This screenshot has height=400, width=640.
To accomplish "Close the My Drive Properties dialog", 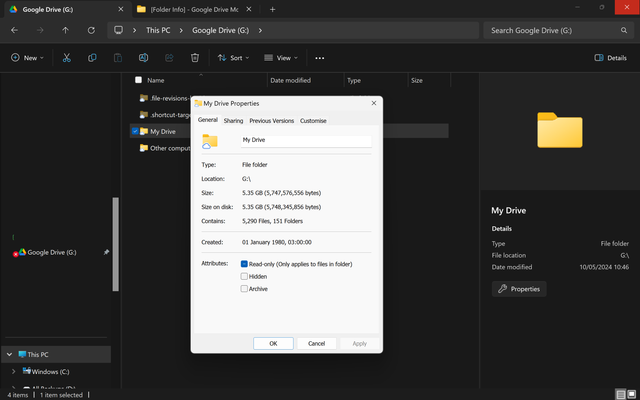I will click(x=373, y=103).
